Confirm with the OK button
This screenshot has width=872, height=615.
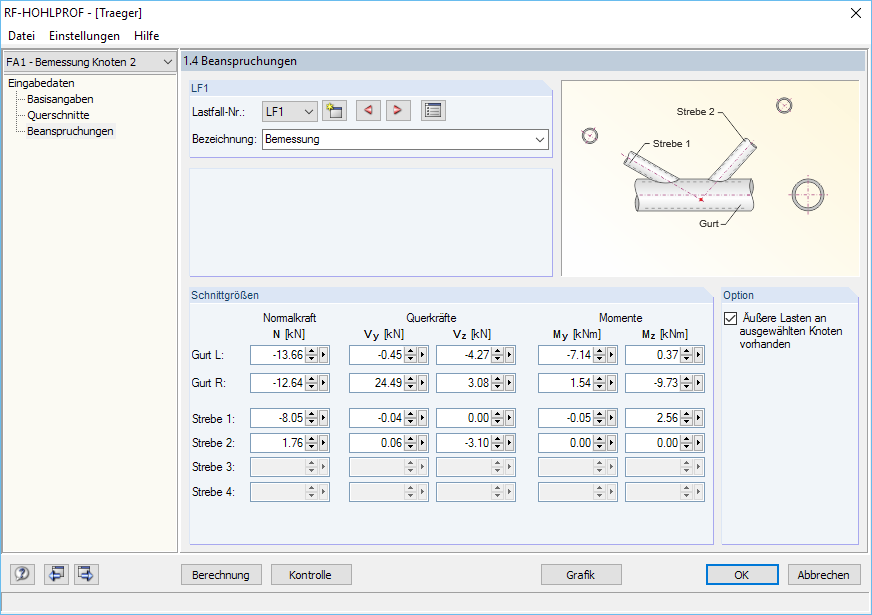point(742,575)
